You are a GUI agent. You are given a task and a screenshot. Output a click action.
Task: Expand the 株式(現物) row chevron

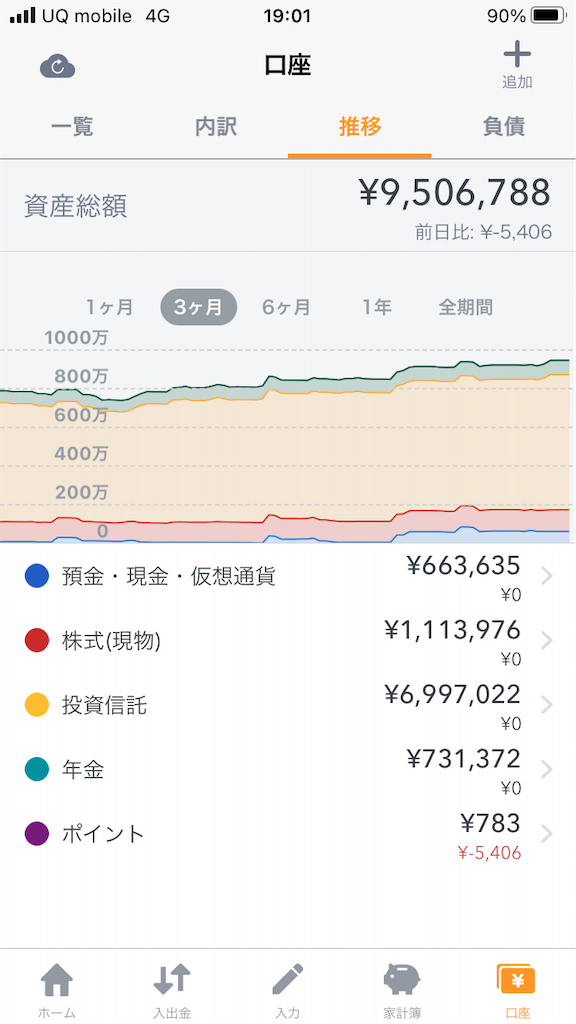(547, 641)
